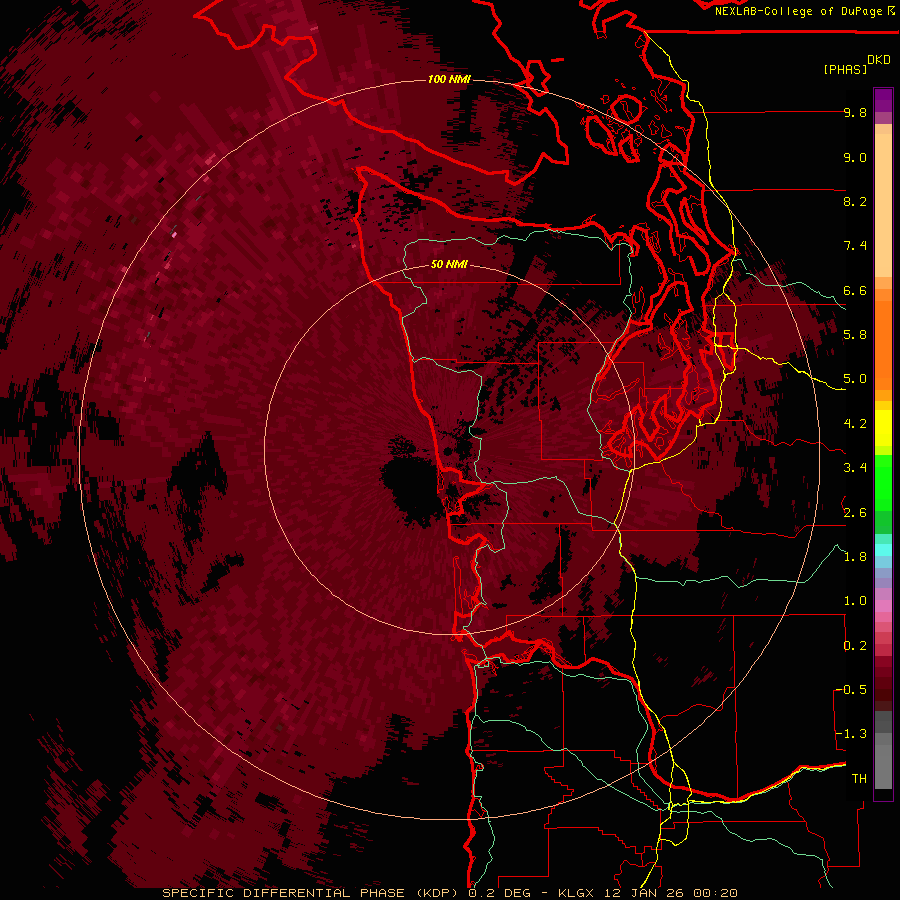This screenshot has height=900, width=900.
Task: Click the 0.2 DEG elevation text in caption
Action: tap(498, 893)
